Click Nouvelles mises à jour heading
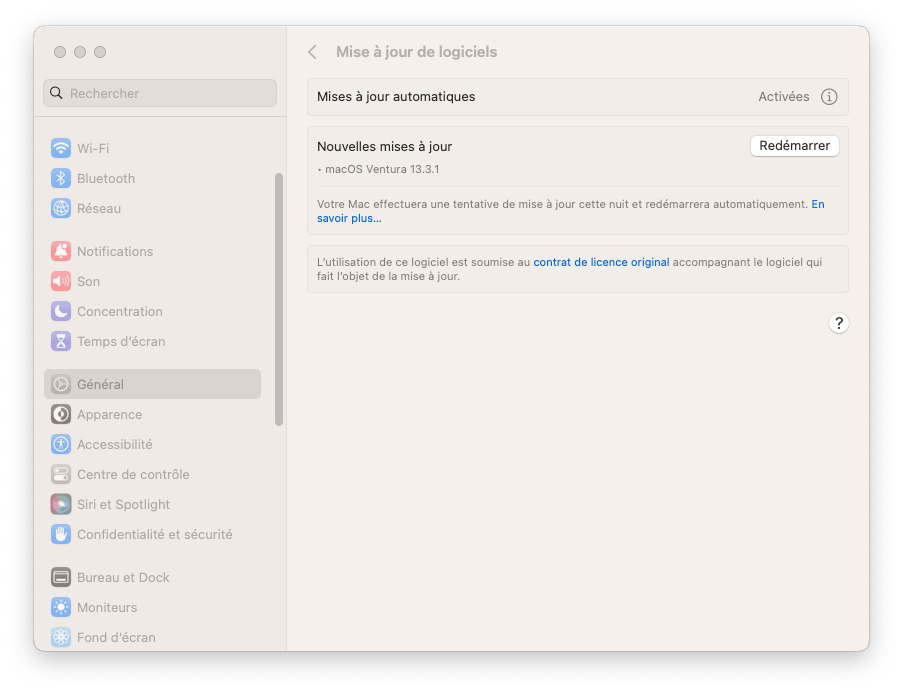Viewport: 903px width, 693px height. click(x=385, y=146)
